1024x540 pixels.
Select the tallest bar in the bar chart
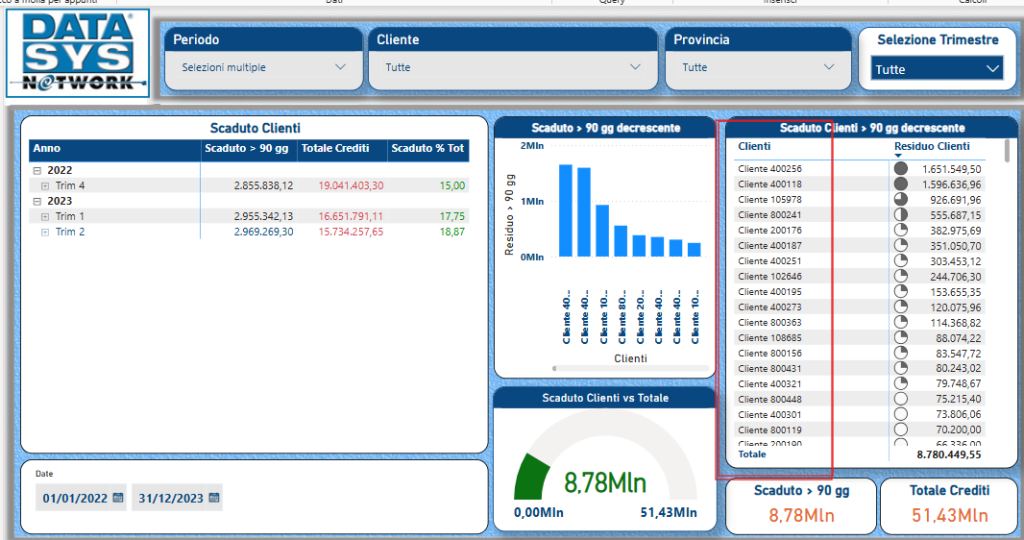565,210
